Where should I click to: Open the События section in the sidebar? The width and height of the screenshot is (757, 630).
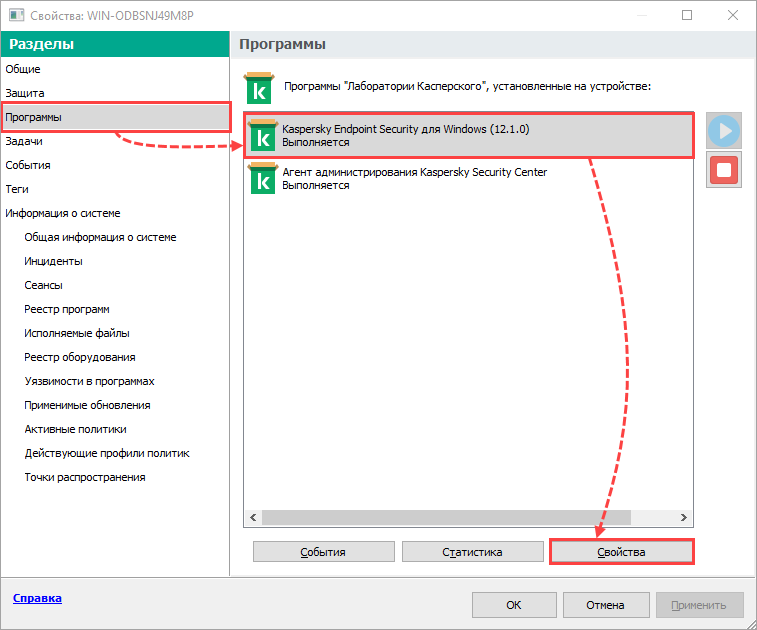point(28,165)
